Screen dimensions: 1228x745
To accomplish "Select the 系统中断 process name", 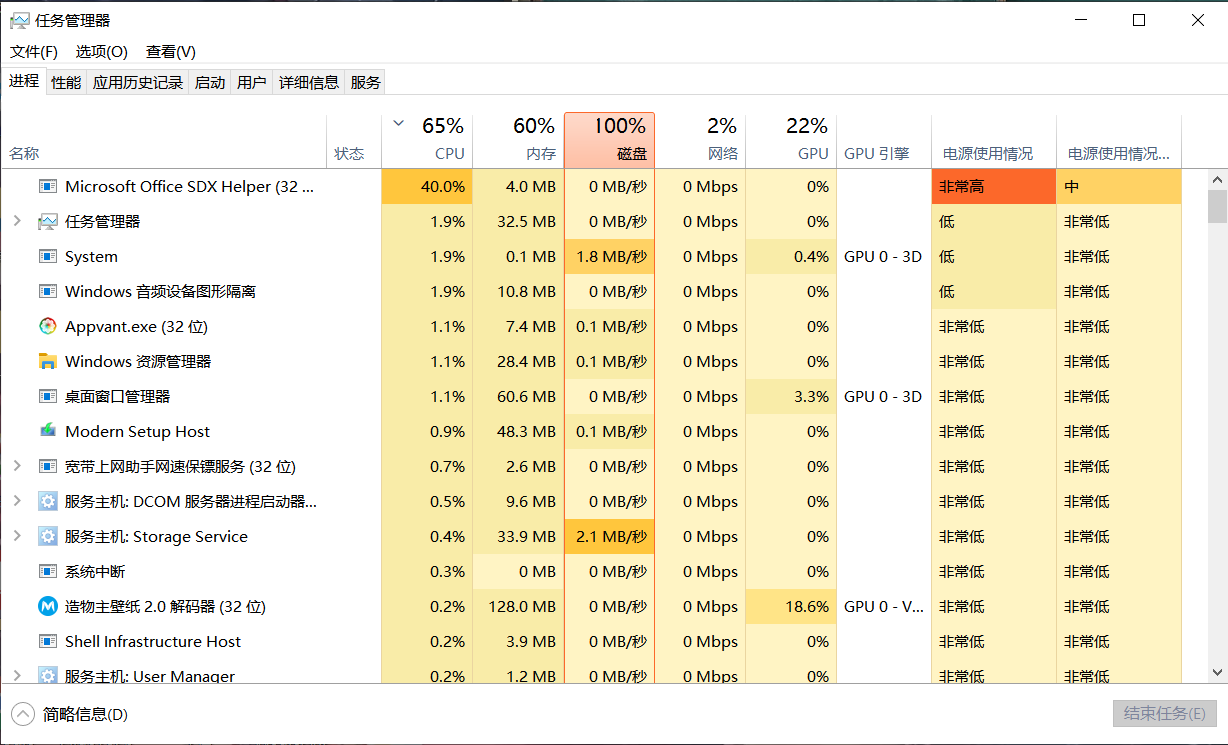I will click(95, 572).
